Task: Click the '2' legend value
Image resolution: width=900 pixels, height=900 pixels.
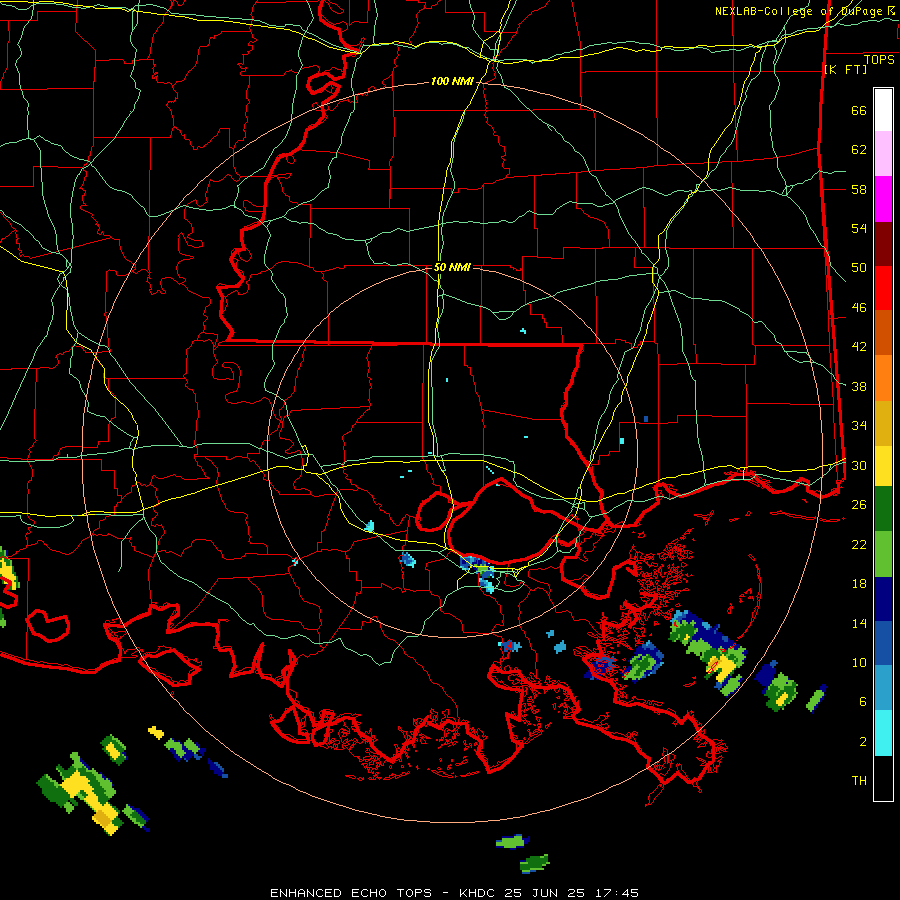Action: [x=863, y=742]
